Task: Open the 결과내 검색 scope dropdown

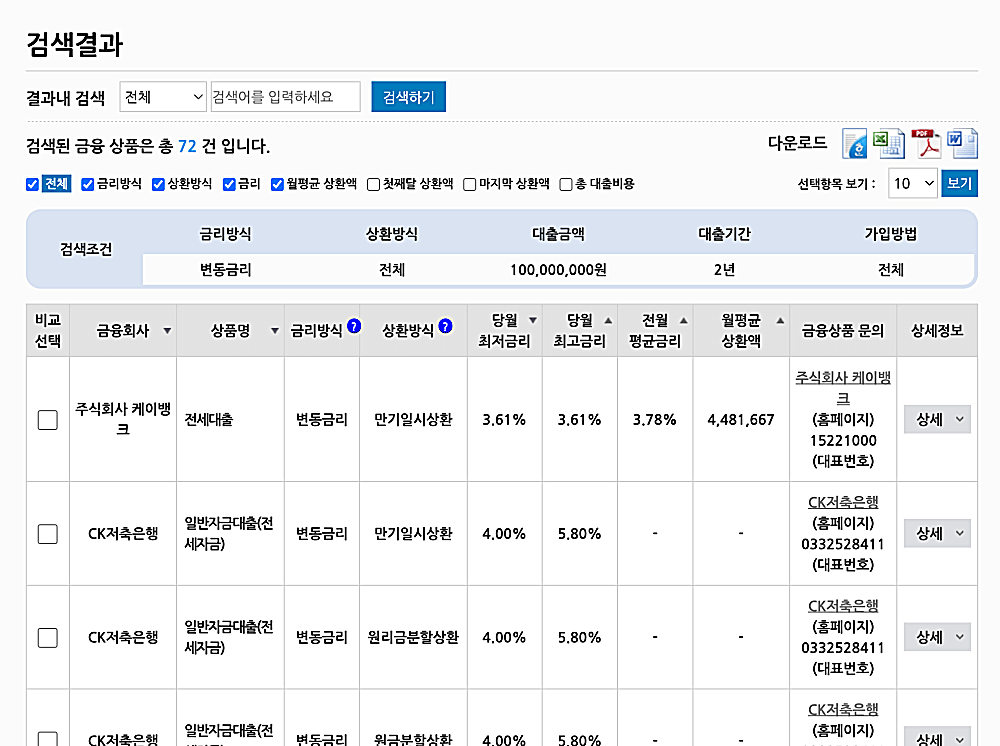Action: coord(163,97)
